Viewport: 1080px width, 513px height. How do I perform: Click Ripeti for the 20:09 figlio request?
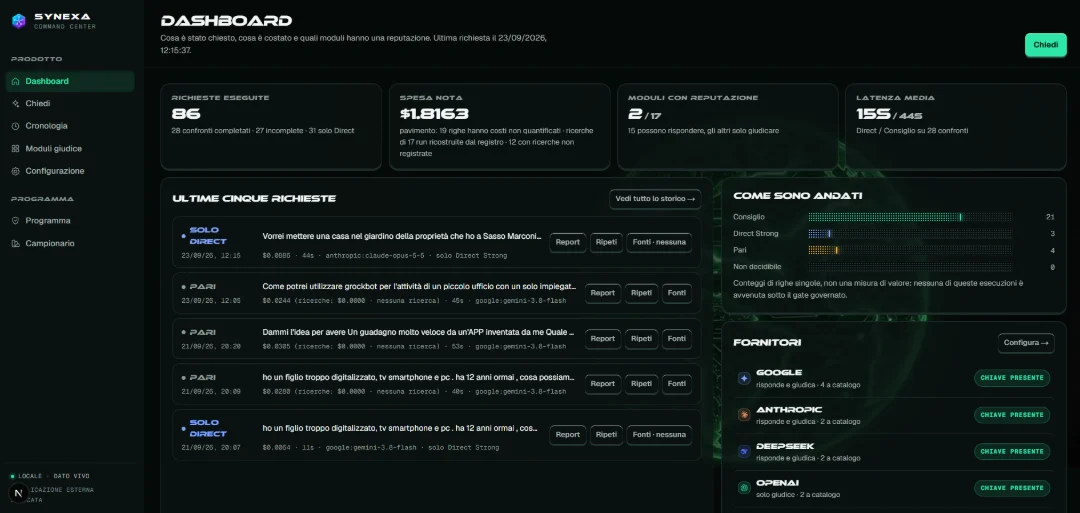click(x=641, y=384)
